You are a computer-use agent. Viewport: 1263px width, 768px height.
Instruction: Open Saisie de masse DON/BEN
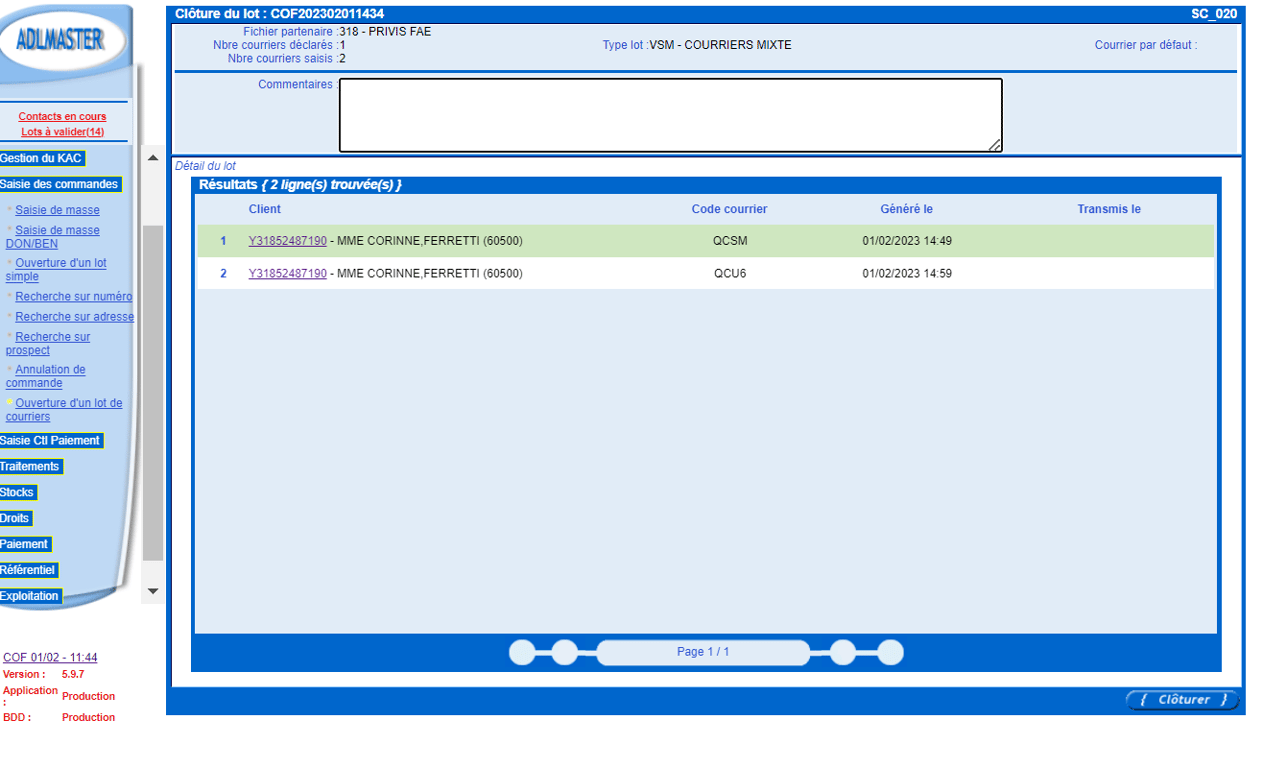click(x=52, y=237)
